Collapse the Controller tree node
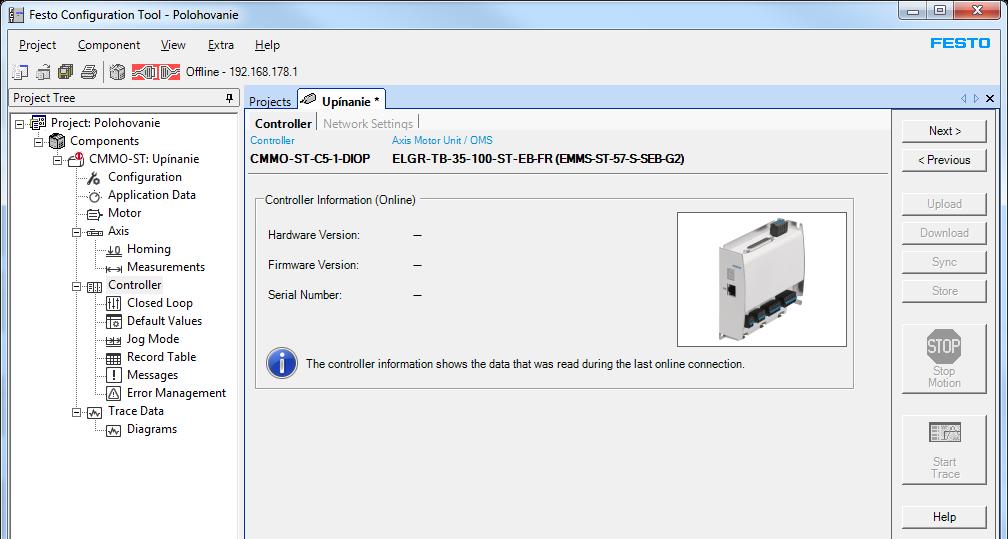This screenshot has width=1008, height=539. point(76,286)
